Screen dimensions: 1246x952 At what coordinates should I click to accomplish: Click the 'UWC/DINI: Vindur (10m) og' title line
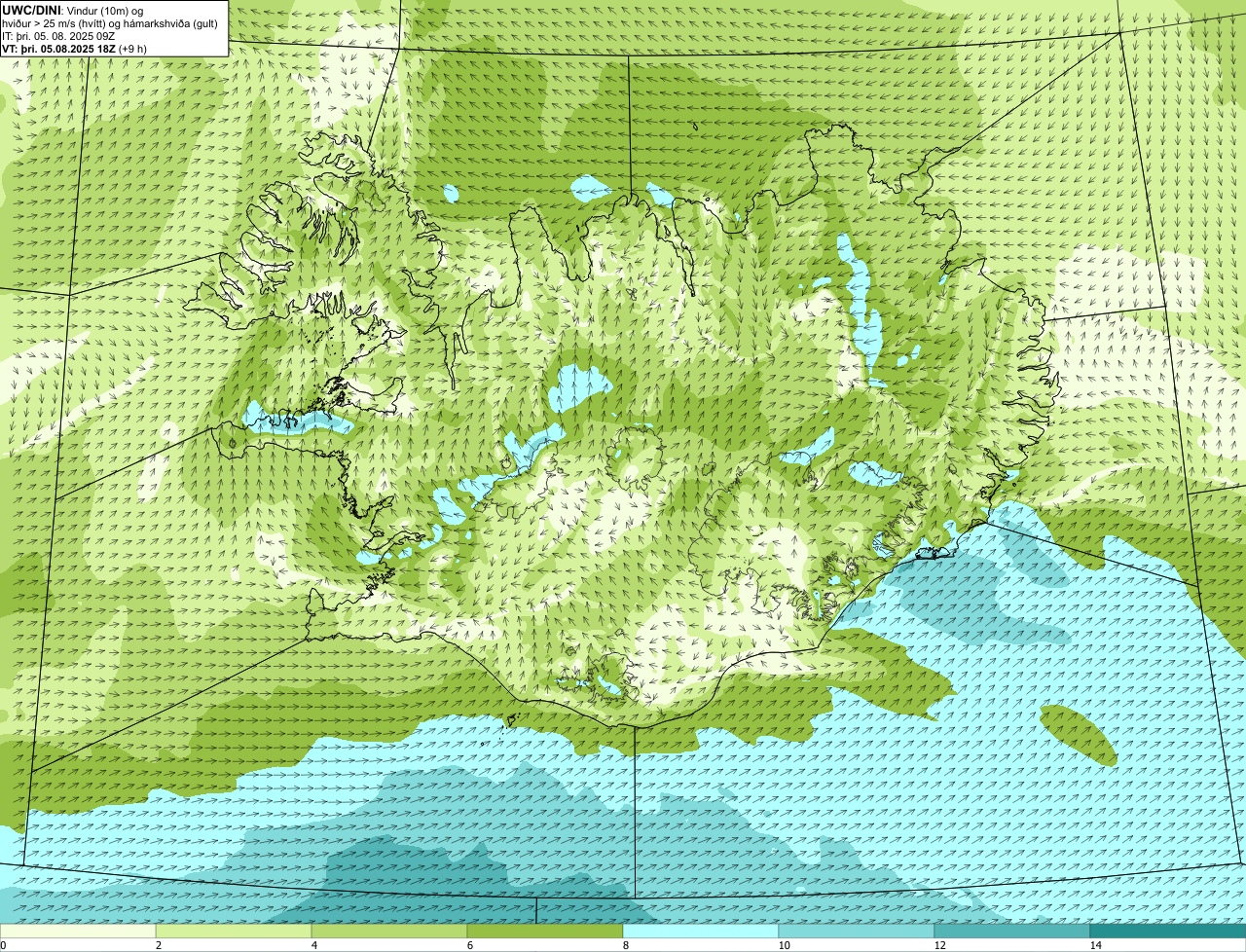coord(73,11)
